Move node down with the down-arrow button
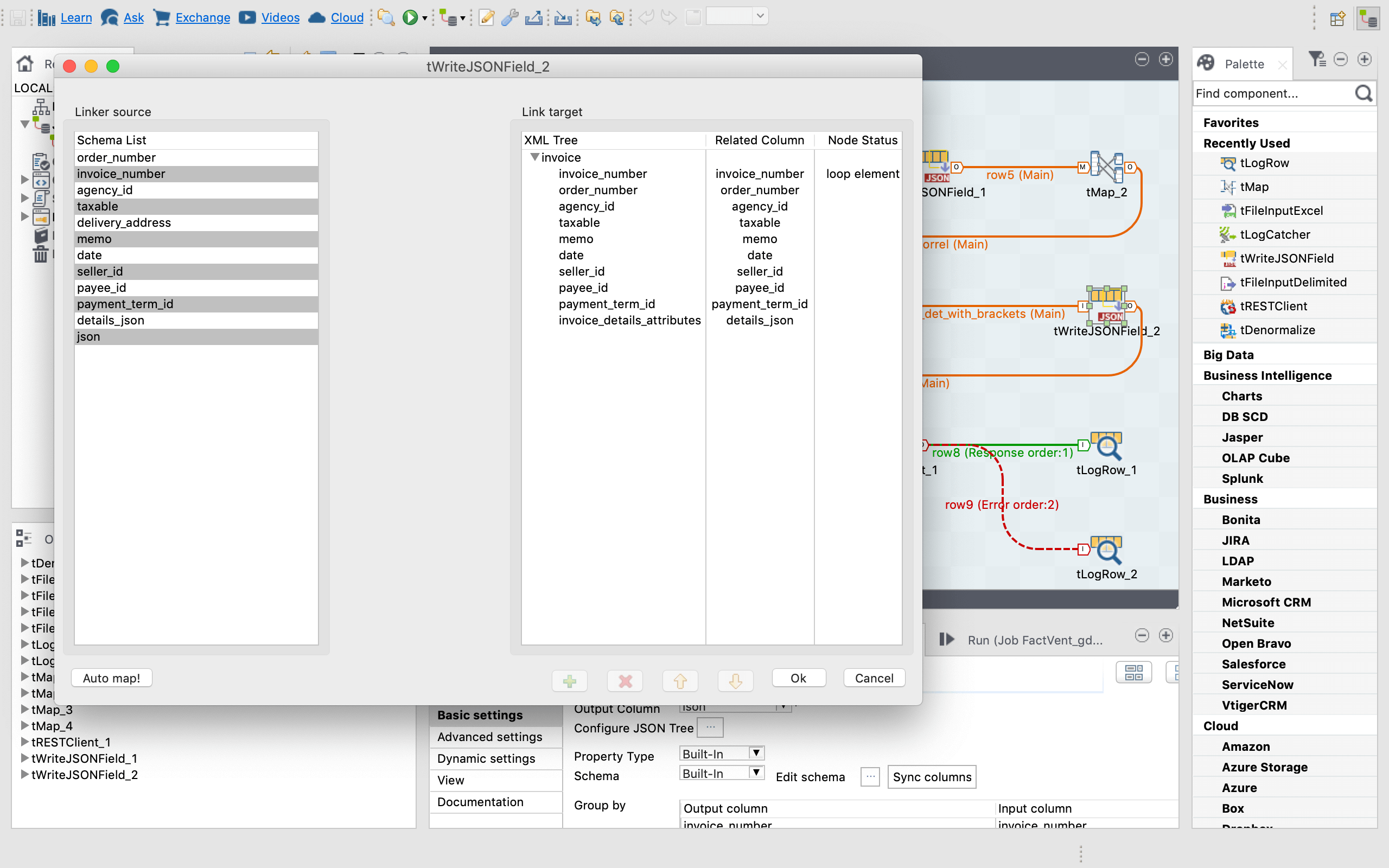 735,680
